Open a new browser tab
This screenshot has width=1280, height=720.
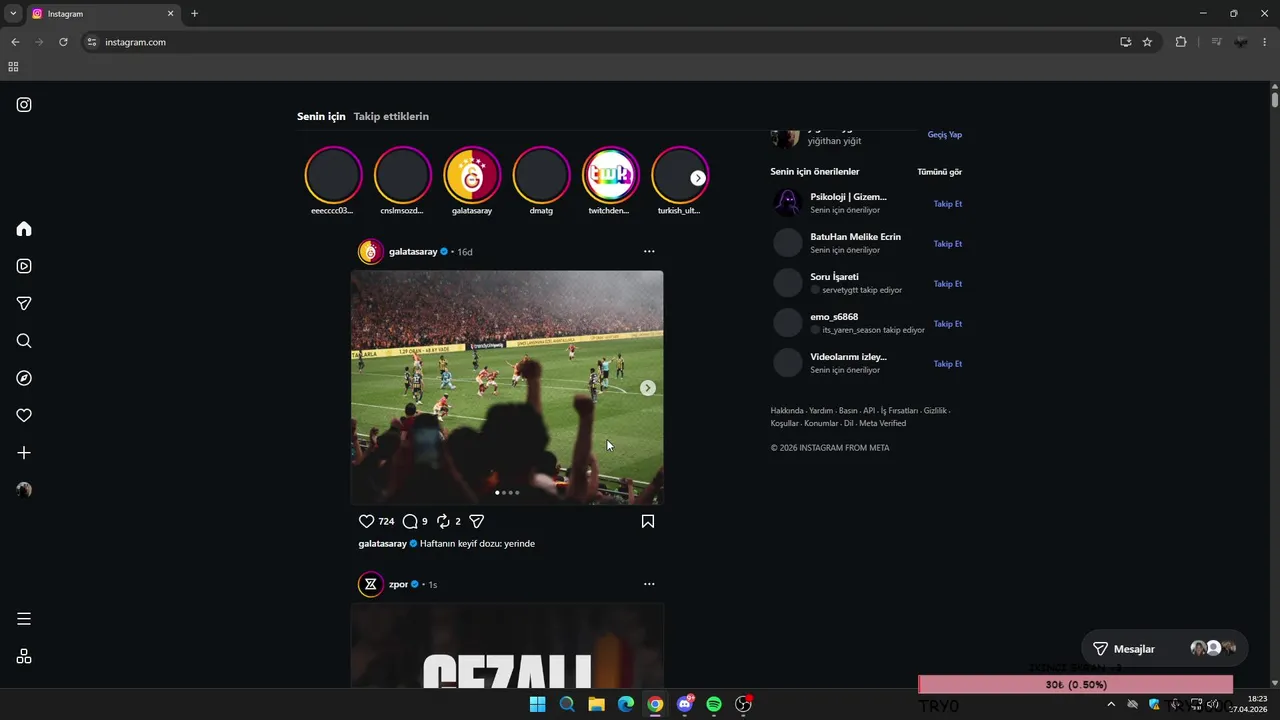tap(194, 14)
